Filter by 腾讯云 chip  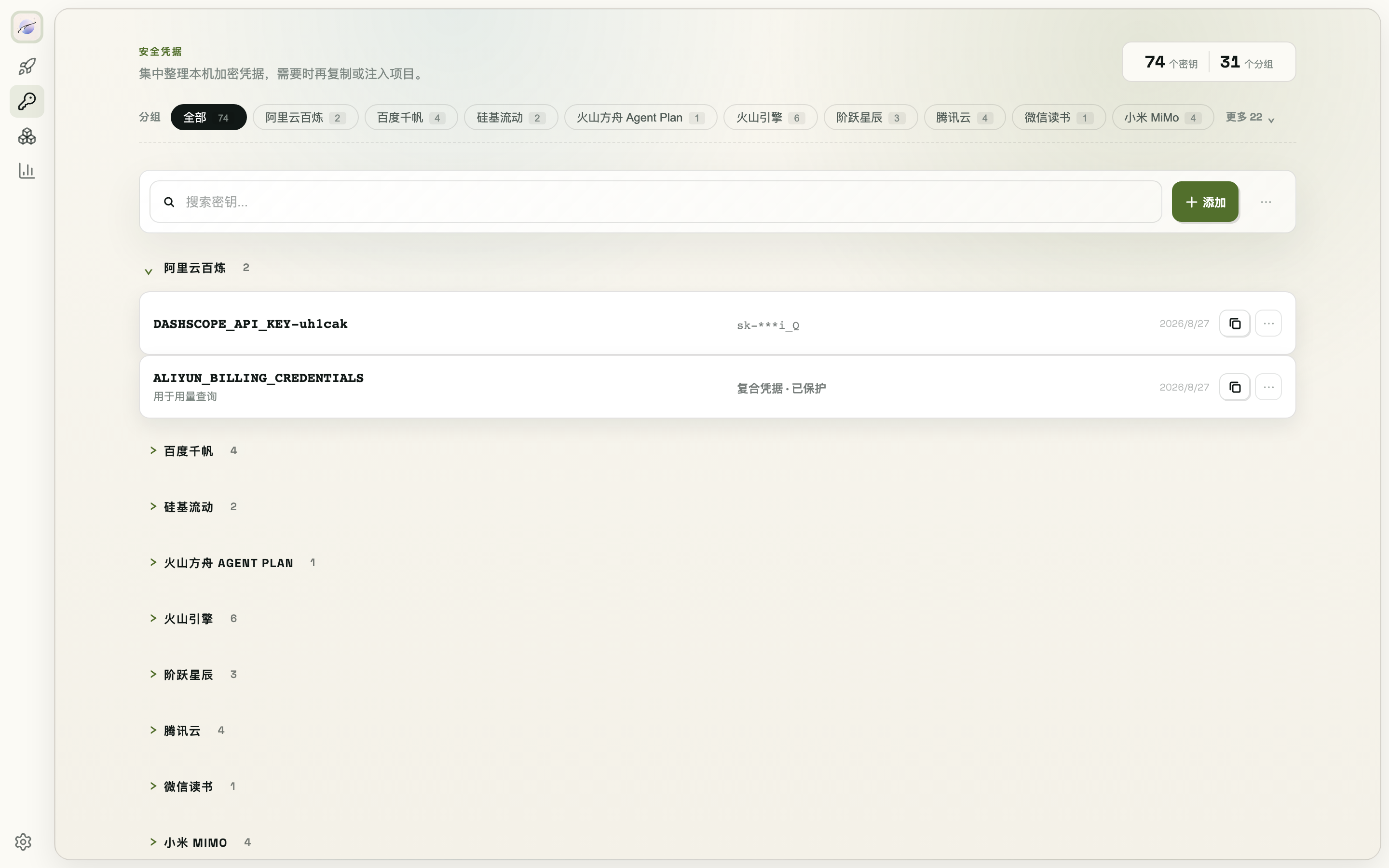[x=964, y=118]
